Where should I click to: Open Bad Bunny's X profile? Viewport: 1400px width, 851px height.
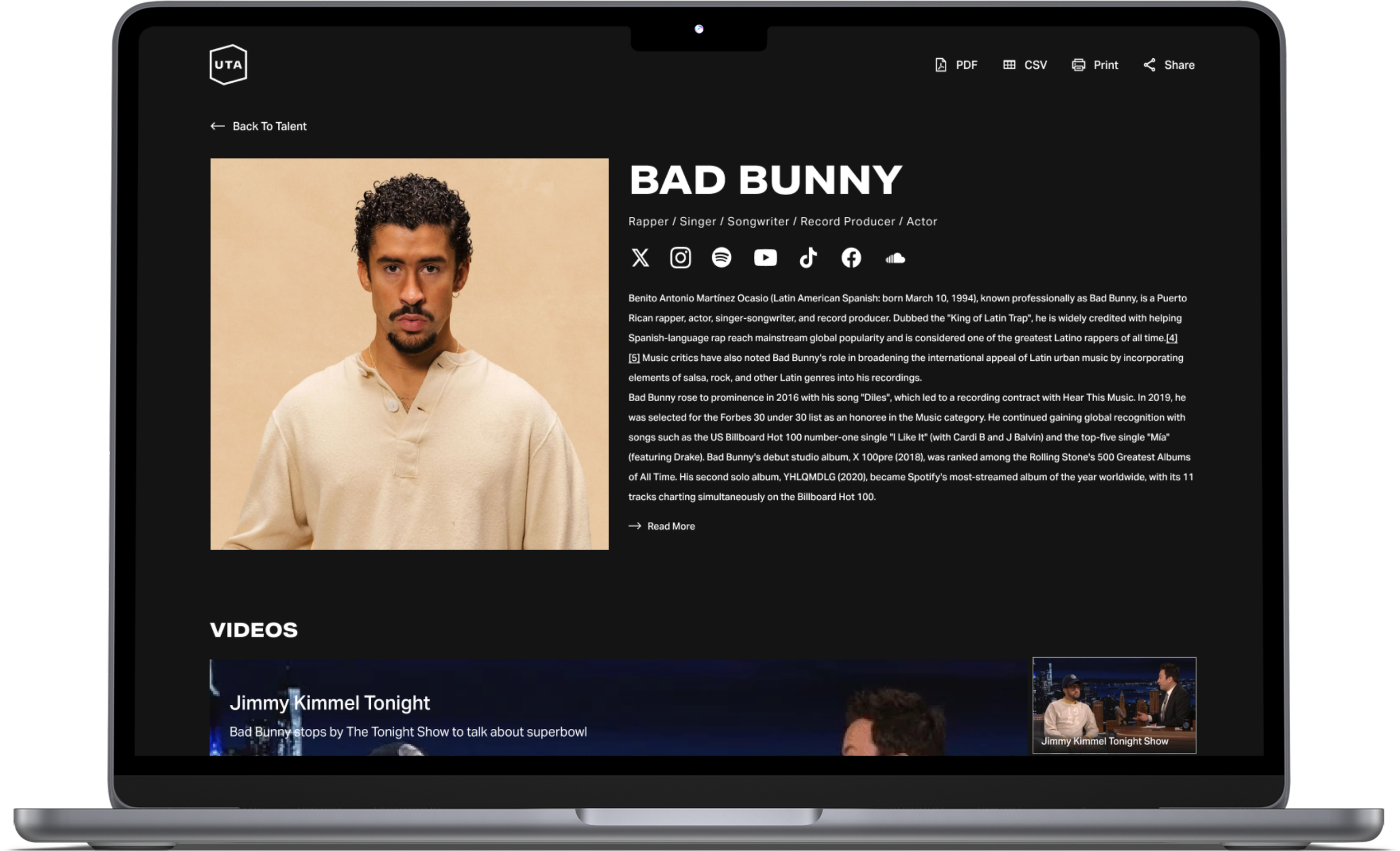640,258
